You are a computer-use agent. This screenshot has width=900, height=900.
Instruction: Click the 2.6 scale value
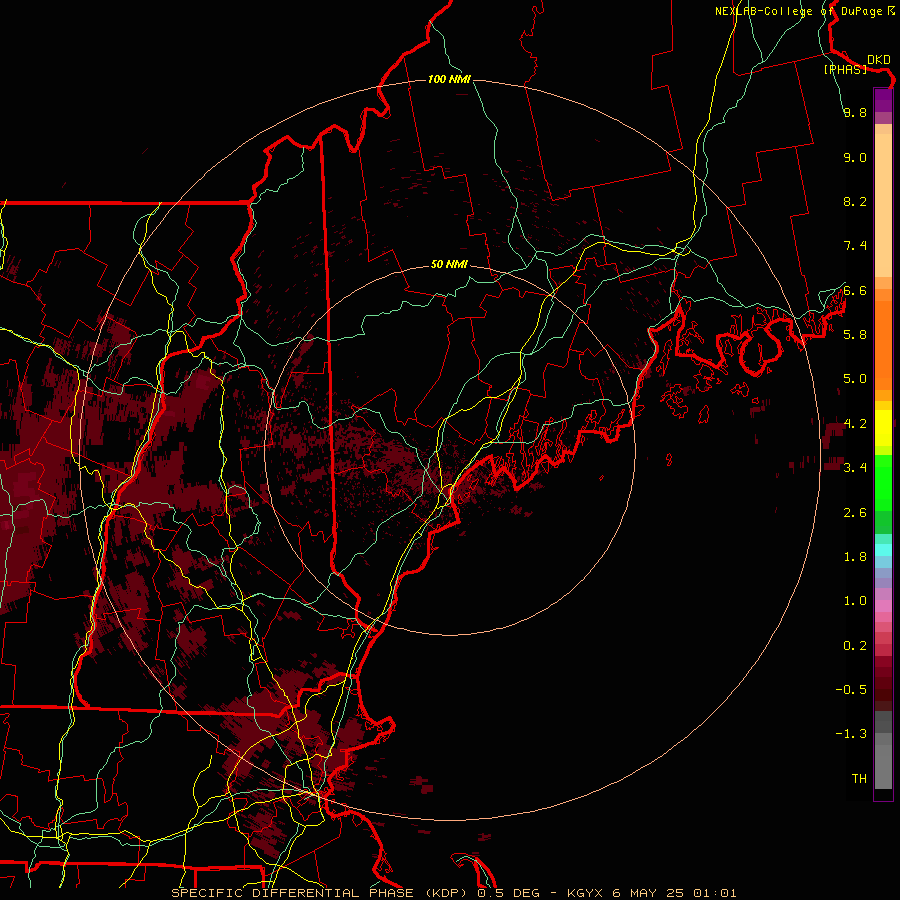(855, 512)
